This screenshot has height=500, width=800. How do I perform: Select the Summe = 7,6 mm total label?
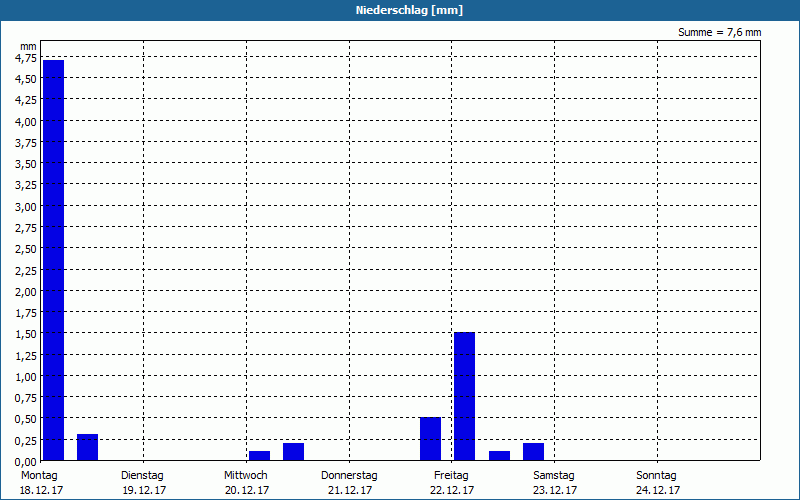pyautogui.click(x=719, y=32)
